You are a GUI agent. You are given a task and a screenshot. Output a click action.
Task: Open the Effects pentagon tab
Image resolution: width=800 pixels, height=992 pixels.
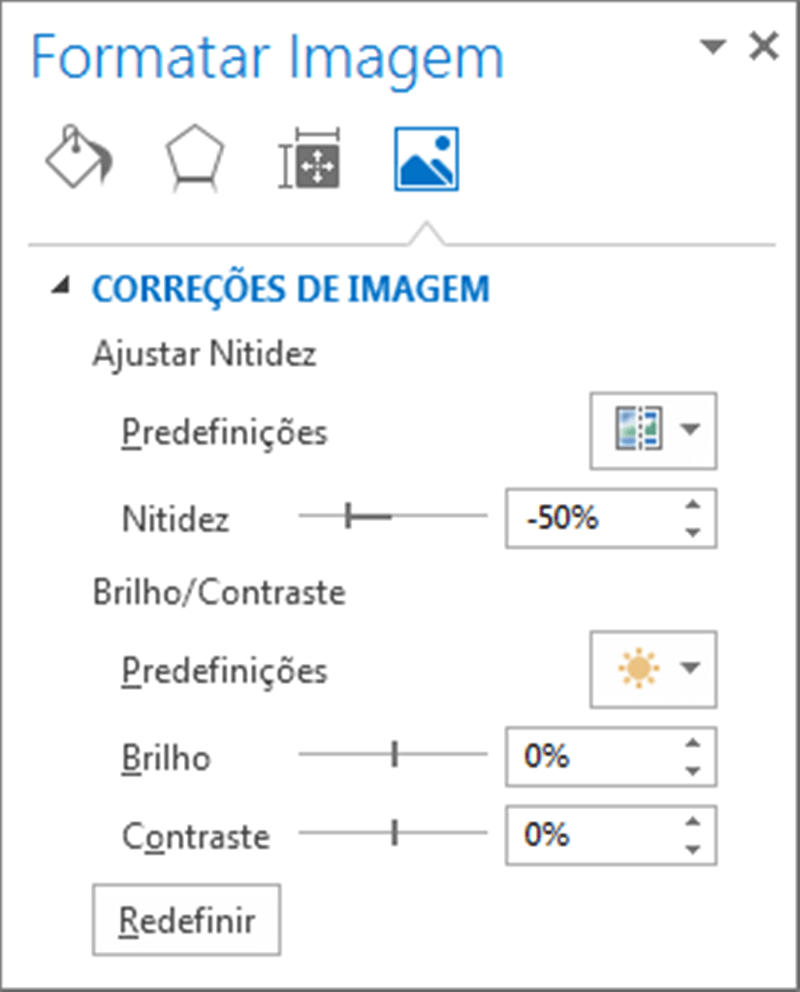point(195,157)
